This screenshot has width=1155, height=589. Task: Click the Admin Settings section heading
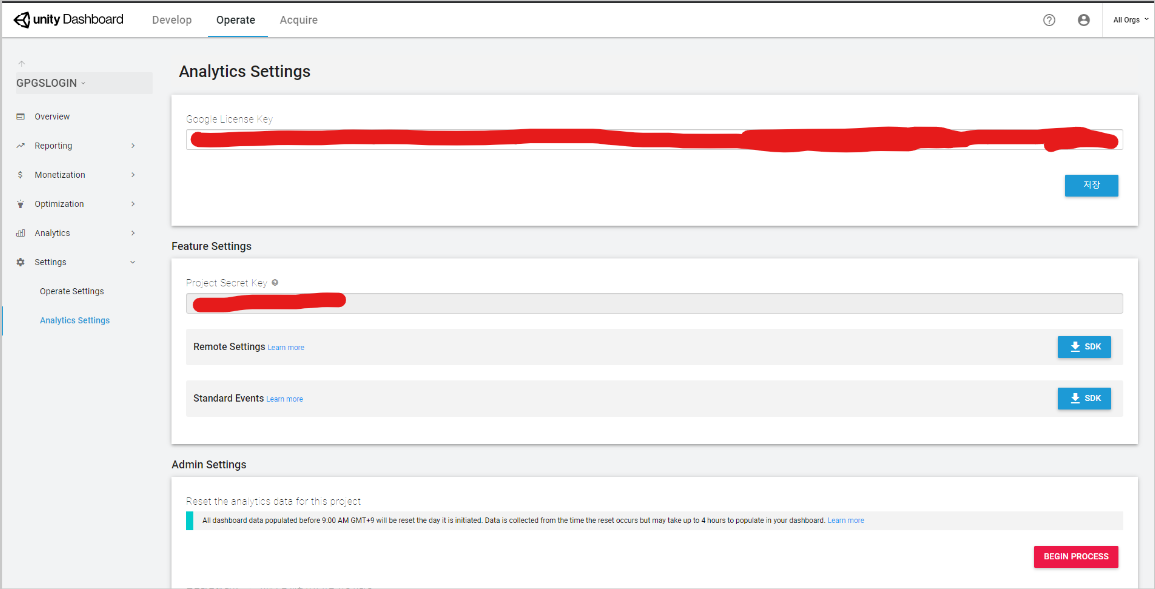(x=209, y=465)
